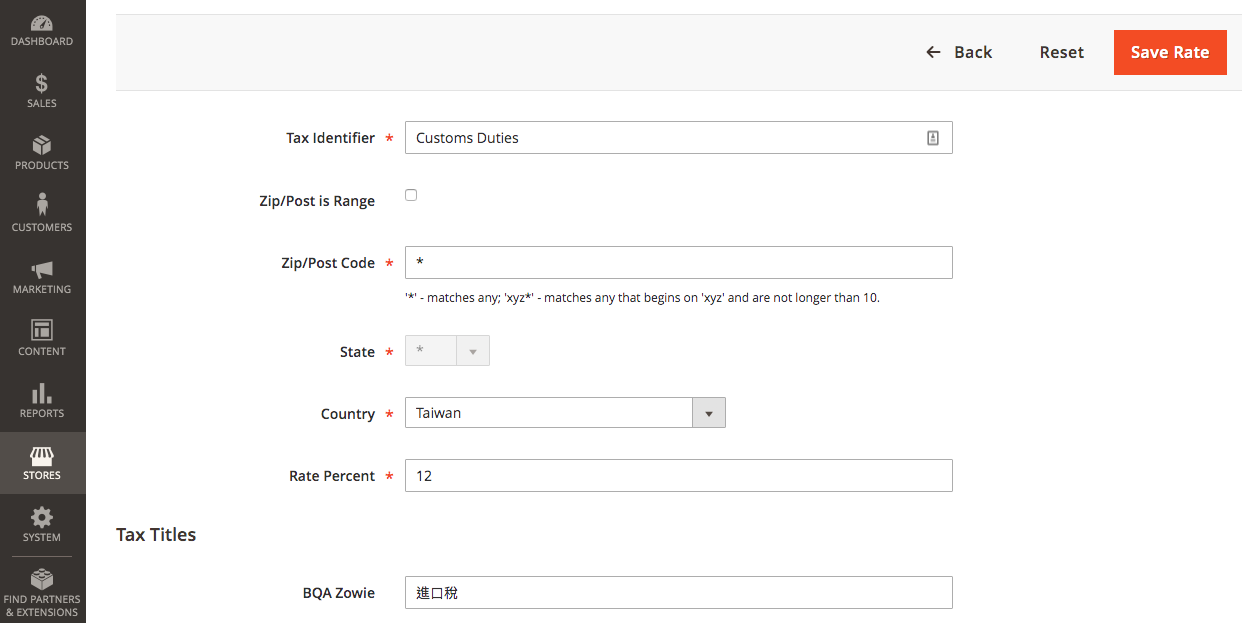Click the BQA Zowie tax title field
The width and height of the screenshot is (1246, 623).
click(678, 593)
